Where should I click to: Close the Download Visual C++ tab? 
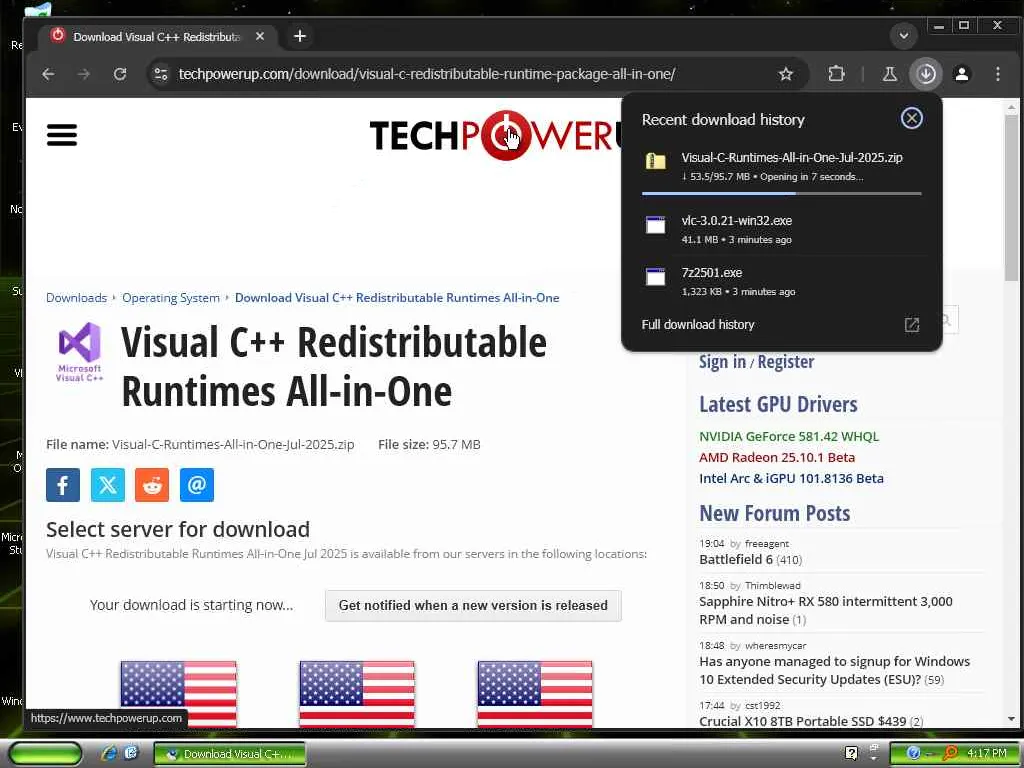pos(260,37)
